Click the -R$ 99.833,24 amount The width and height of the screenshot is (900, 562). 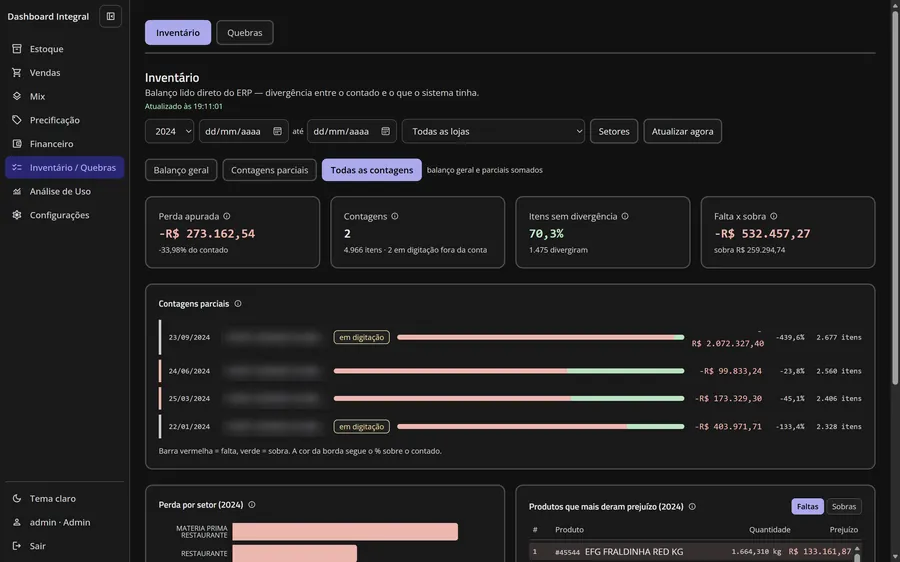pos(730,371)
